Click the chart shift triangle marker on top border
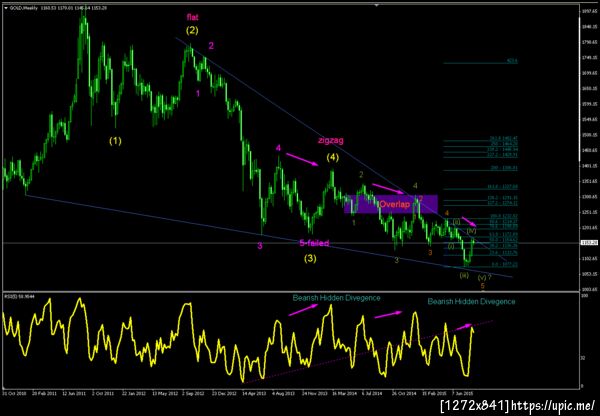The image size is (600, 416). pos(377,5)
